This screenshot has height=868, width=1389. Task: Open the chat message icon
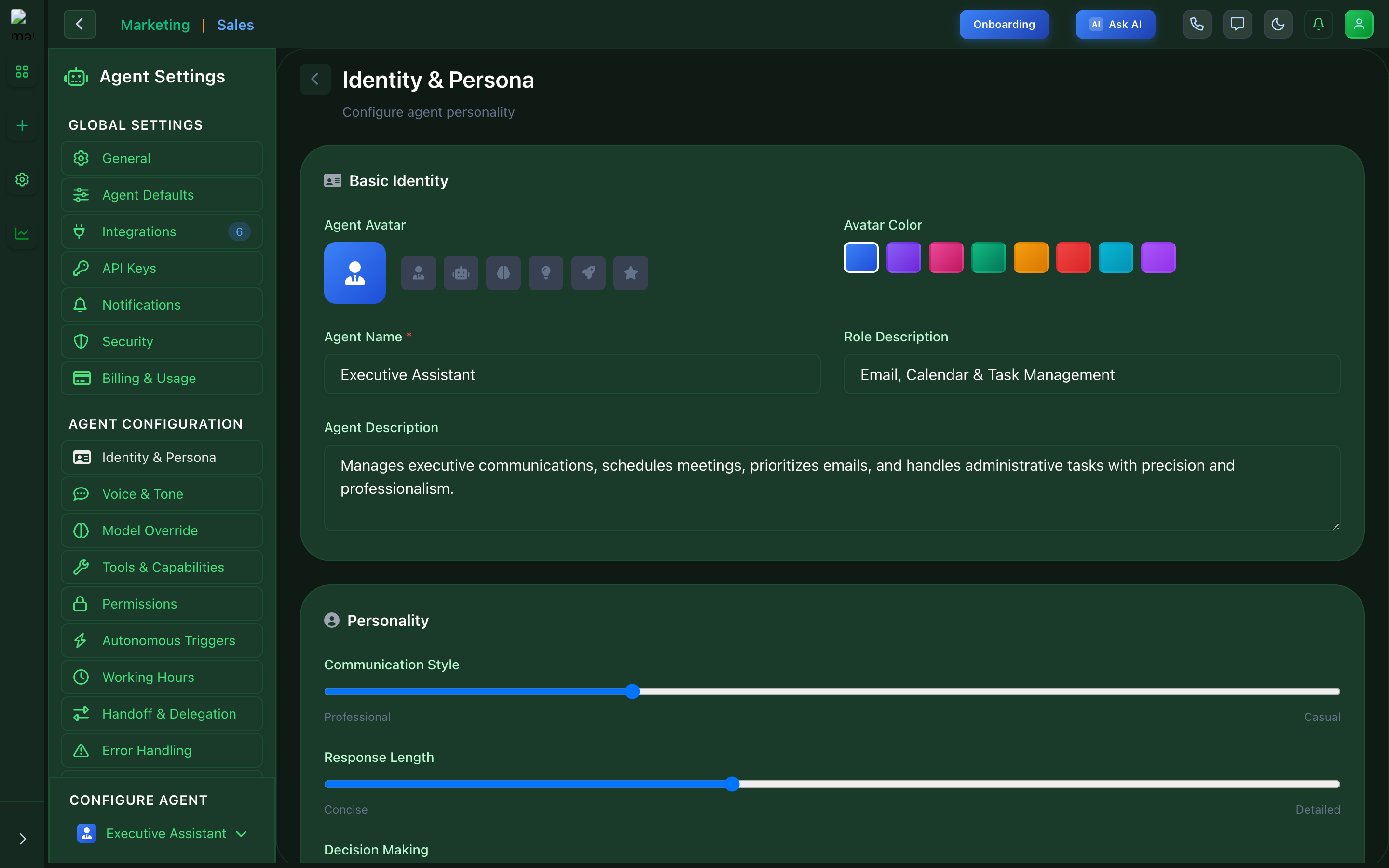pyautogui.click(x=1237, y=24)
